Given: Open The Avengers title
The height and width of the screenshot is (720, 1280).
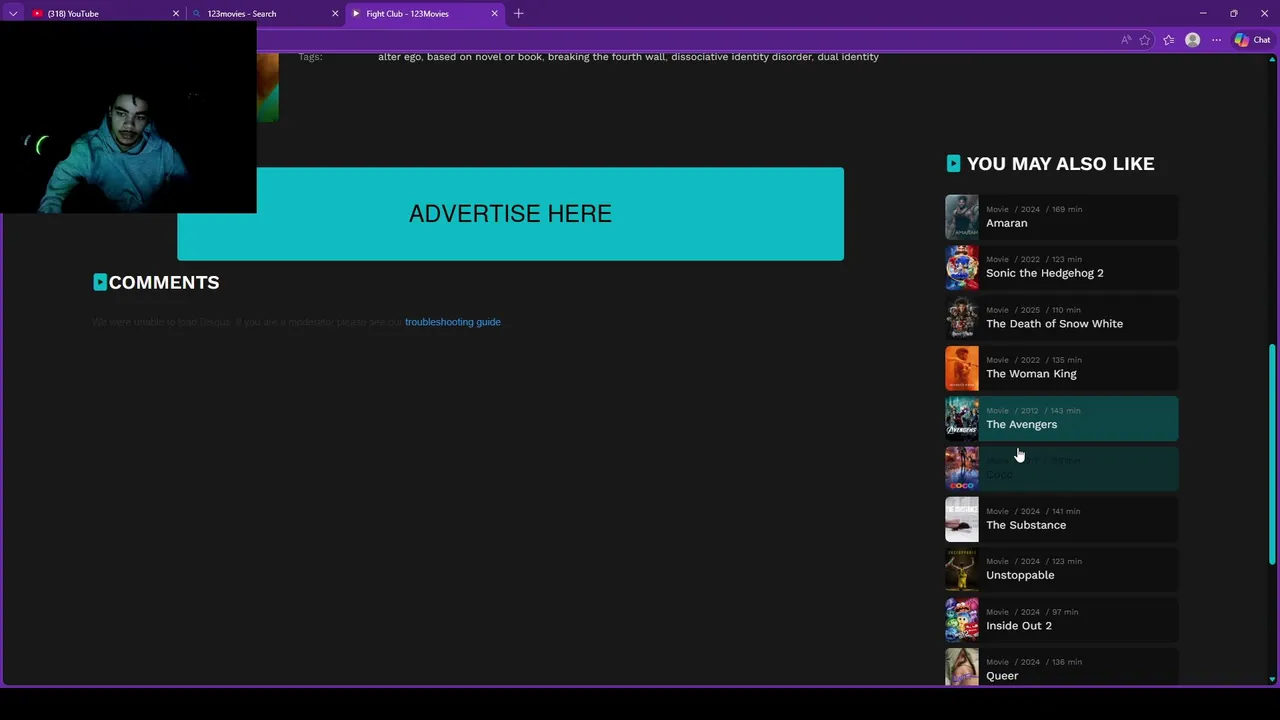Looking at the screenshot, I should pos(1021,424).
